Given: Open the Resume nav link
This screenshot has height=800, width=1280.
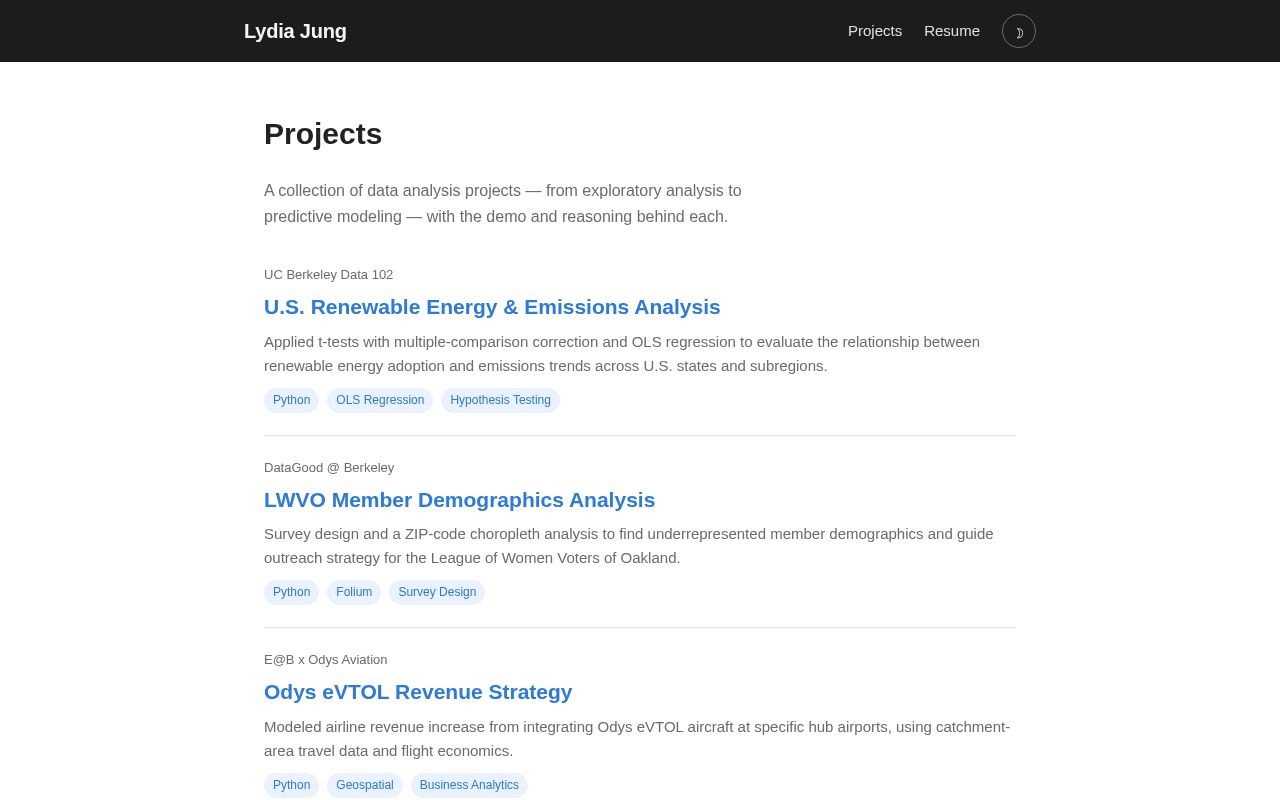Looking at the screenshot, I should [952, 31].
